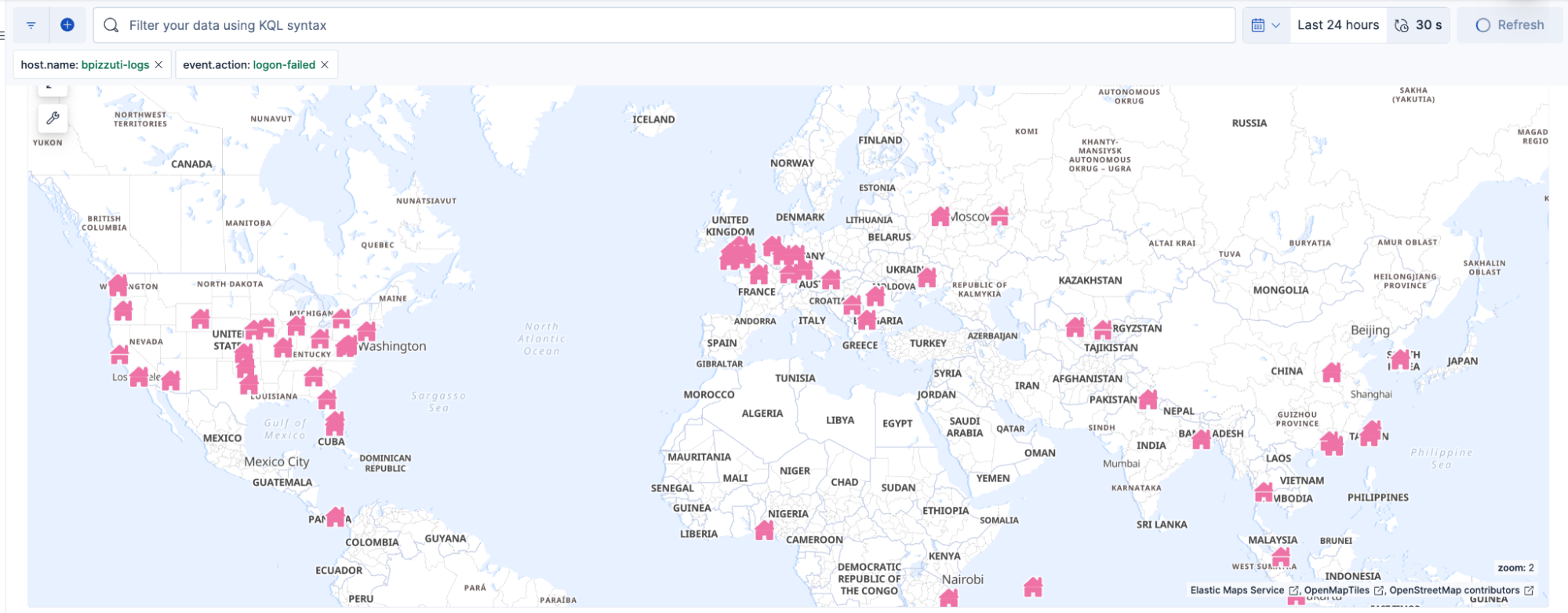This screenshot has width=1568, height=613.
Task: Click the house marker in Florida
Action: coord(327,399)
